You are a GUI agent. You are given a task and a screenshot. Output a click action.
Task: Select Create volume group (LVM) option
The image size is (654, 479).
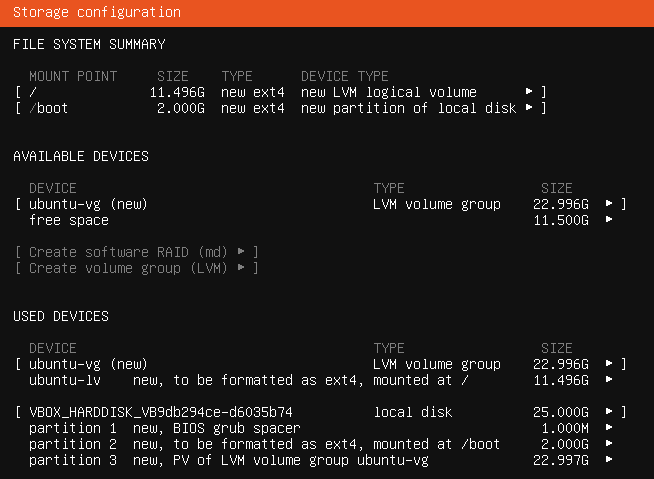(137, 268)
